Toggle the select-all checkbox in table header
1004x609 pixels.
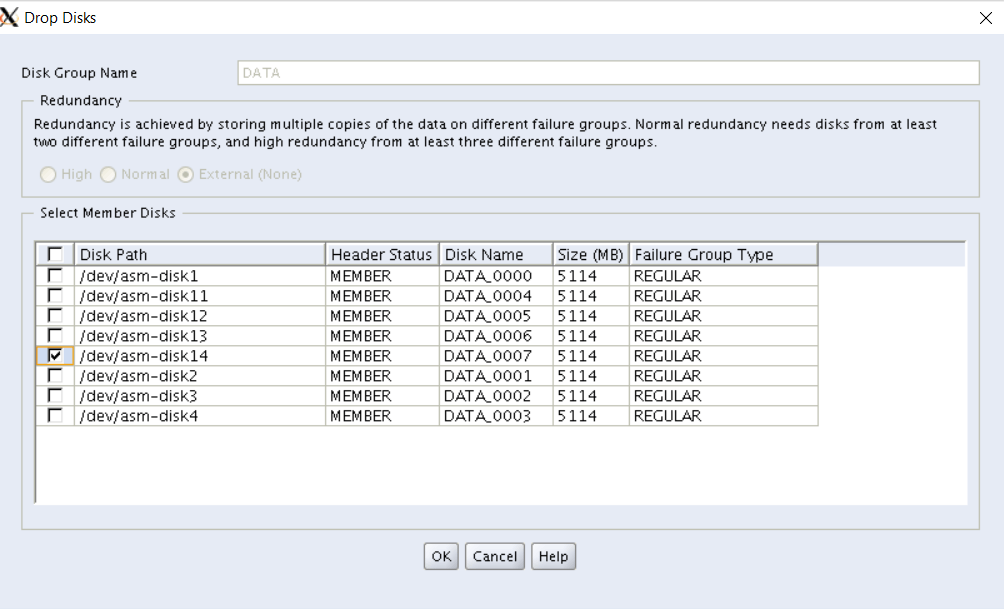[x=55, y=255]
